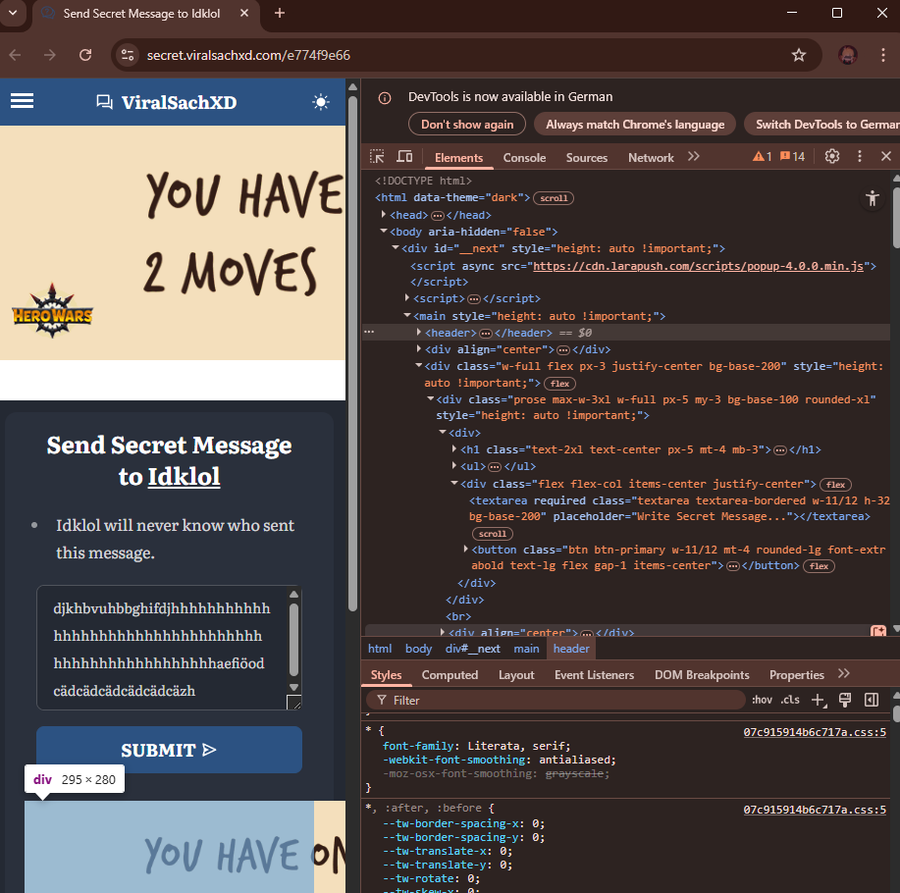Viewport: 900px width, 893px height.
Task: Open a new tab with plus icon
Action: (280, 13)
